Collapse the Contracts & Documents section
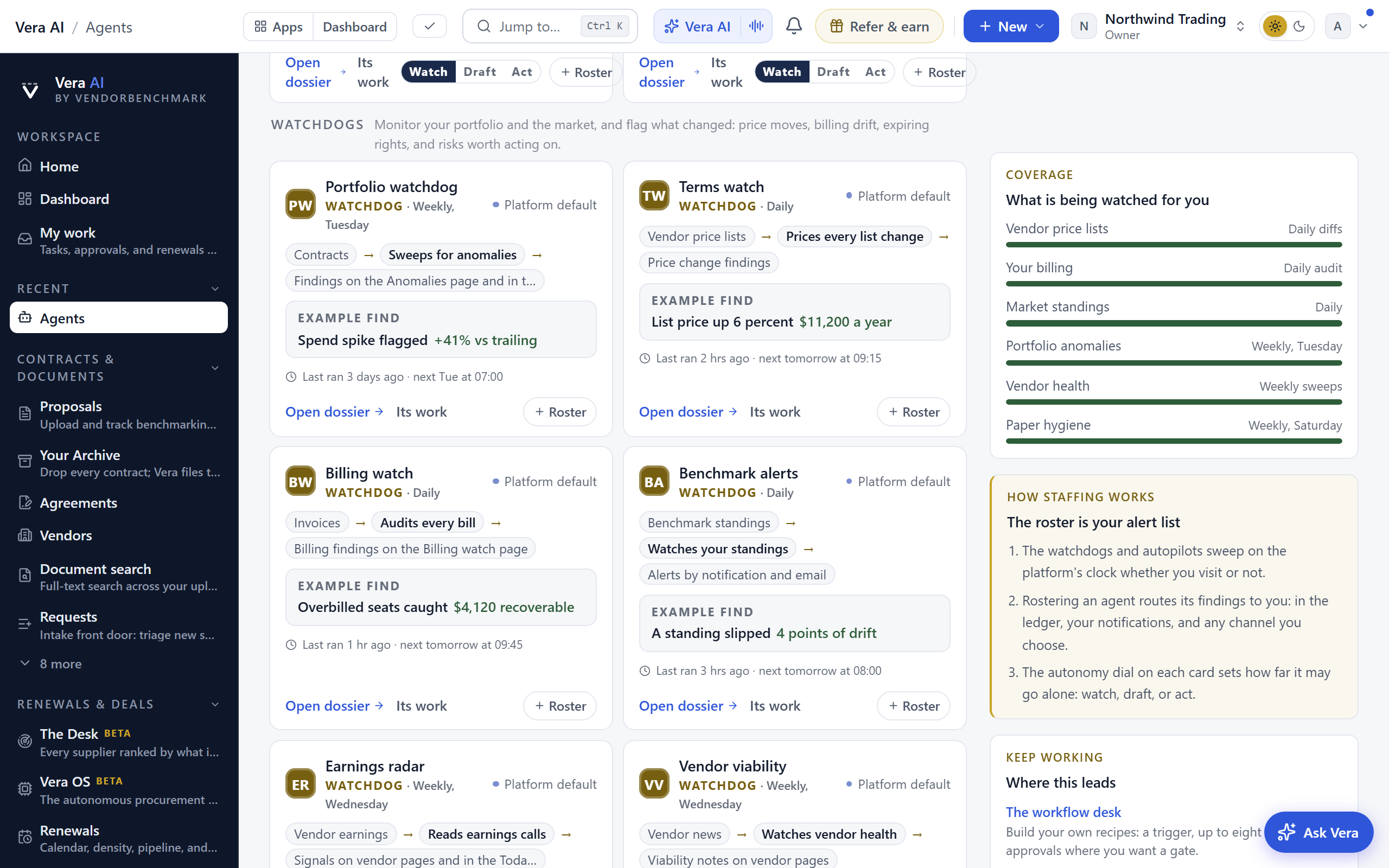 pos(215,368)
